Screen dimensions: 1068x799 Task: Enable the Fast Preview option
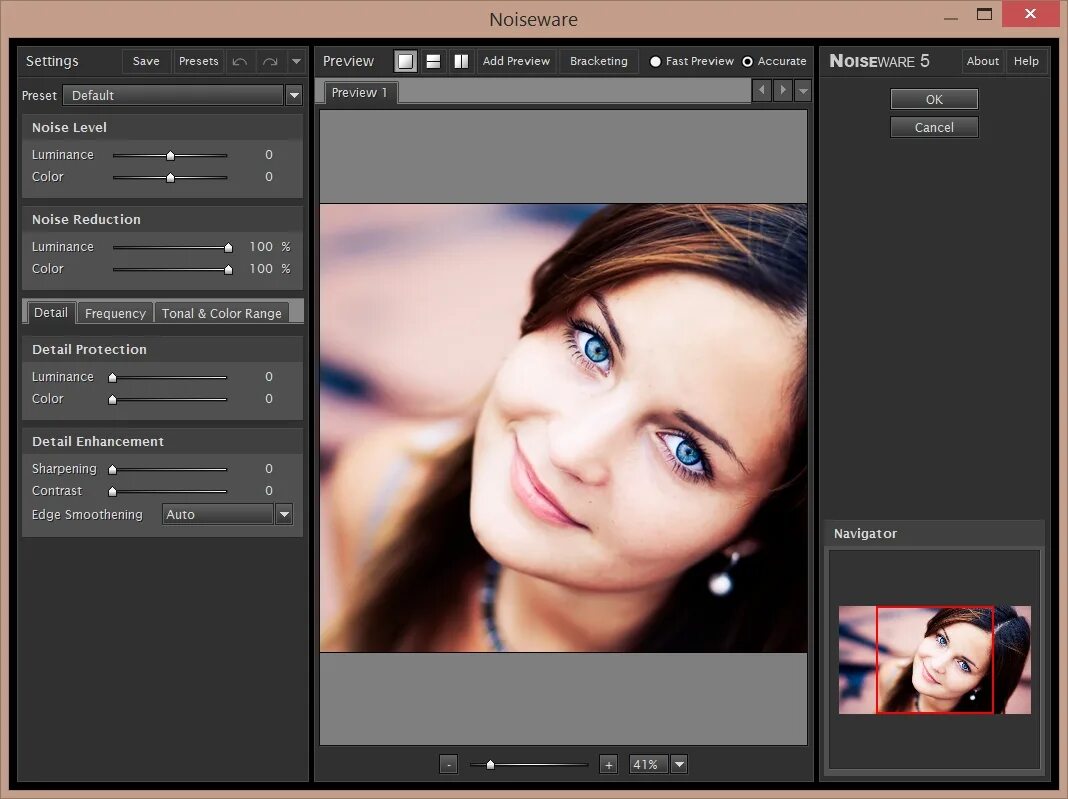pyautogui.click(x=656, y=61)
